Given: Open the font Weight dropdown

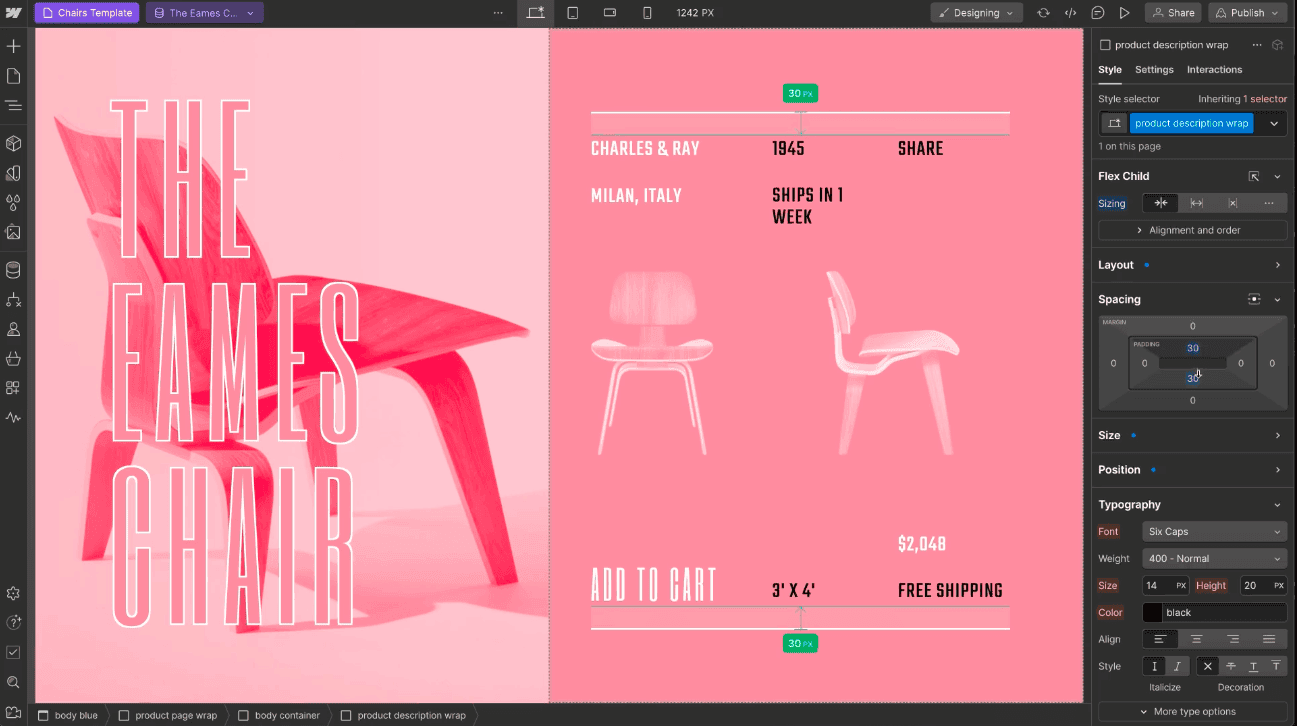Looking at the screenshot, I should (x=1213, y=558).
